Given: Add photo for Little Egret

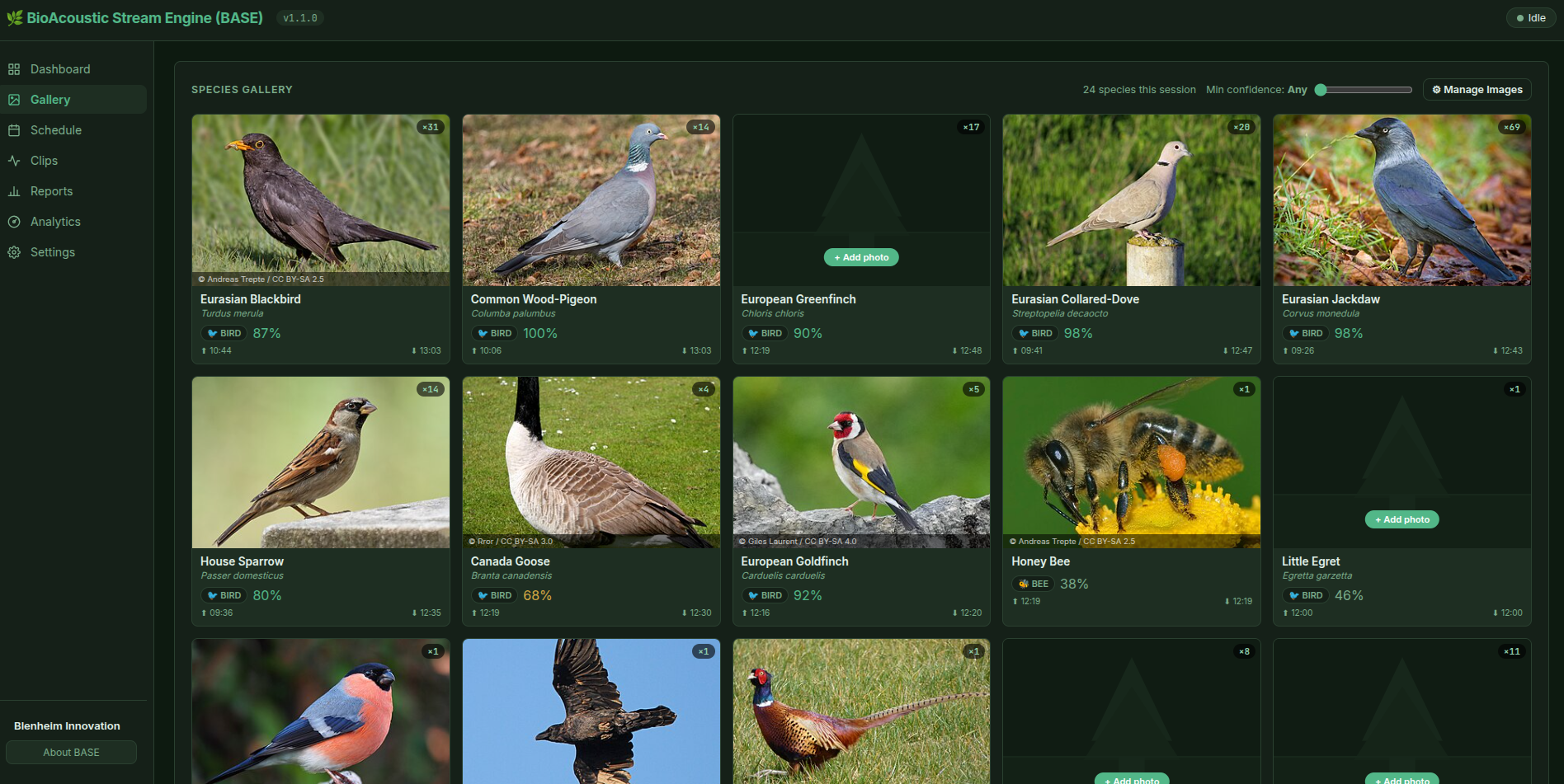Looking at the screenshot, I should click(x=1401, y=519).
